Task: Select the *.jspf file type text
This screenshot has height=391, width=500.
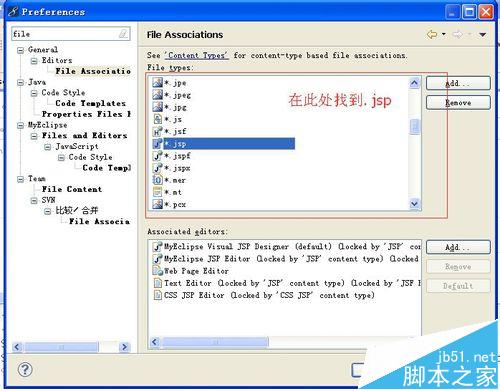Action: tap(178, 156)
